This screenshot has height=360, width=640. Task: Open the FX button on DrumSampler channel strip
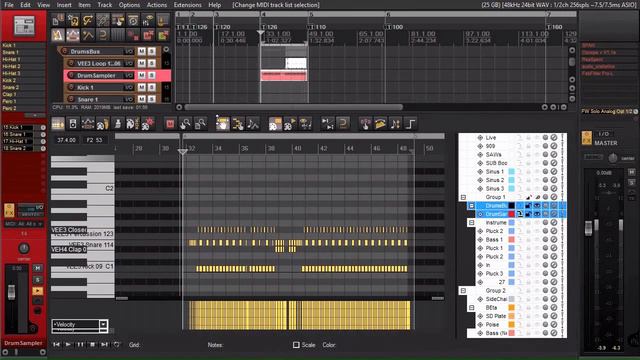coord(9,210)
